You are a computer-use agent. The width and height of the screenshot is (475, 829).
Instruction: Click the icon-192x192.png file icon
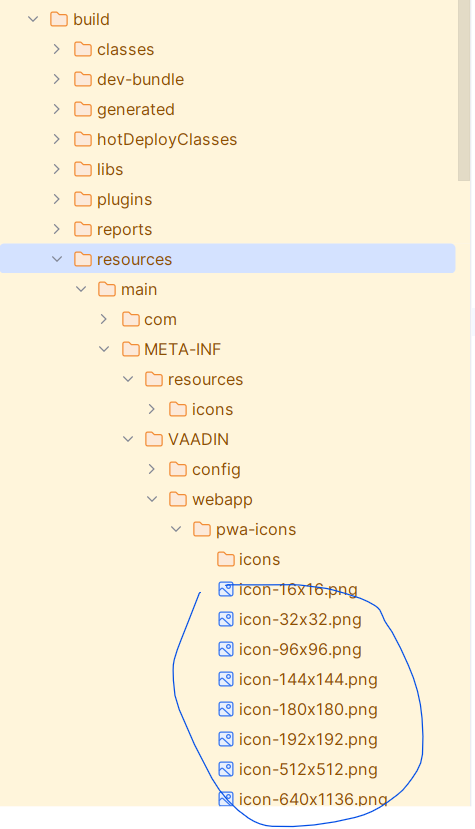226,740
